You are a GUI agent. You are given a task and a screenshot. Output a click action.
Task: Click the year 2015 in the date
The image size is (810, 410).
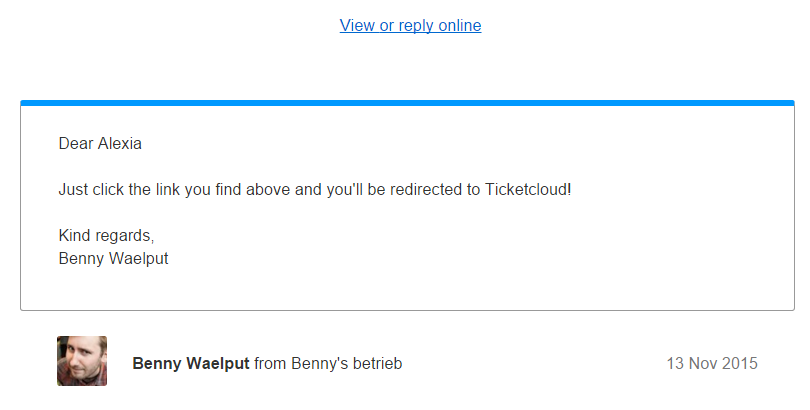coord(740,364)
